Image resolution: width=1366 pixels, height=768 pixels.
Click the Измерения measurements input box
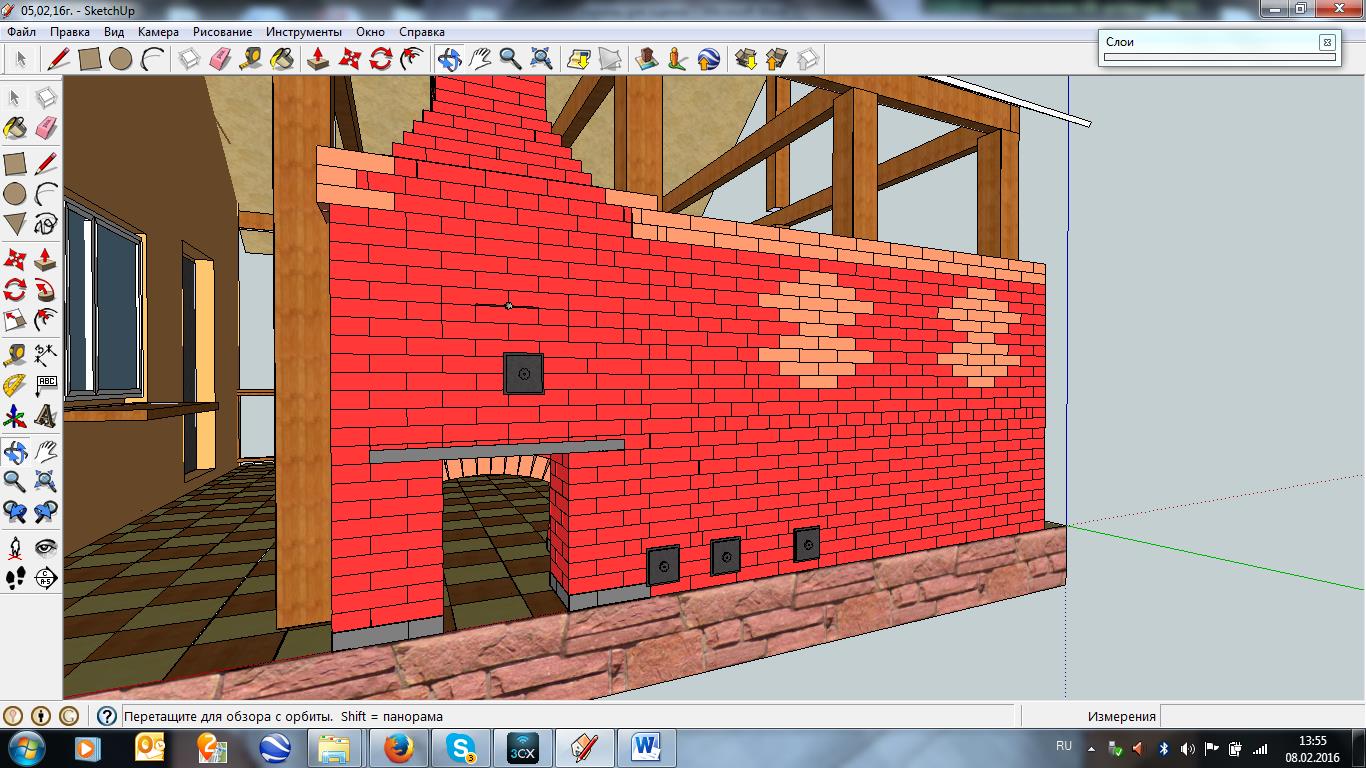(x=1260, y=716)
